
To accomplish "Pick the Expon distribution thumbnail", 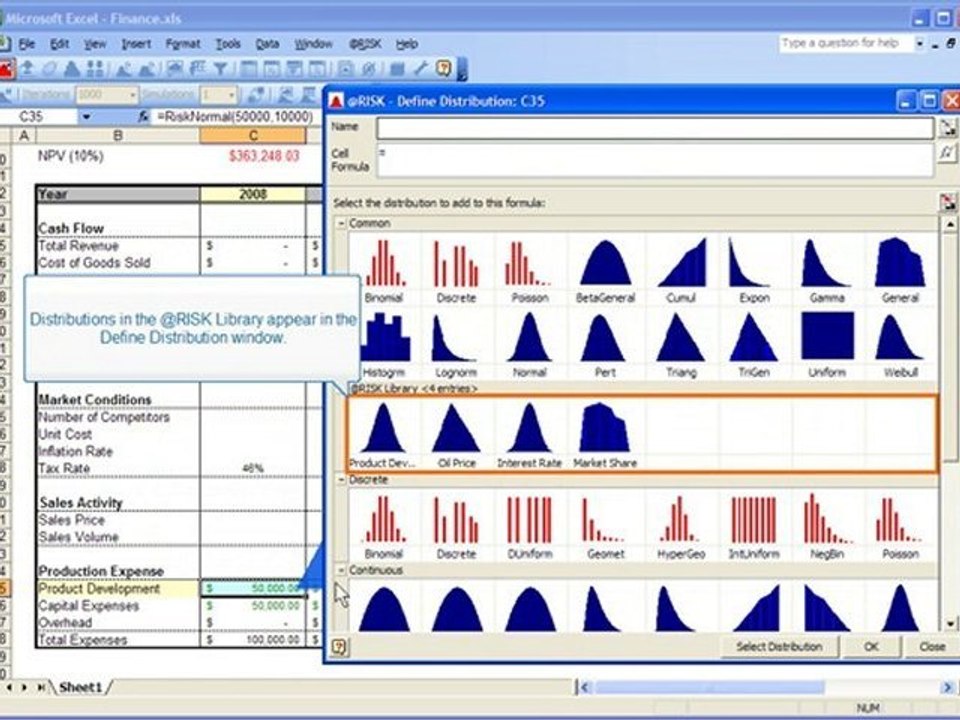I will pyautogui.click(x=754, y=271).
